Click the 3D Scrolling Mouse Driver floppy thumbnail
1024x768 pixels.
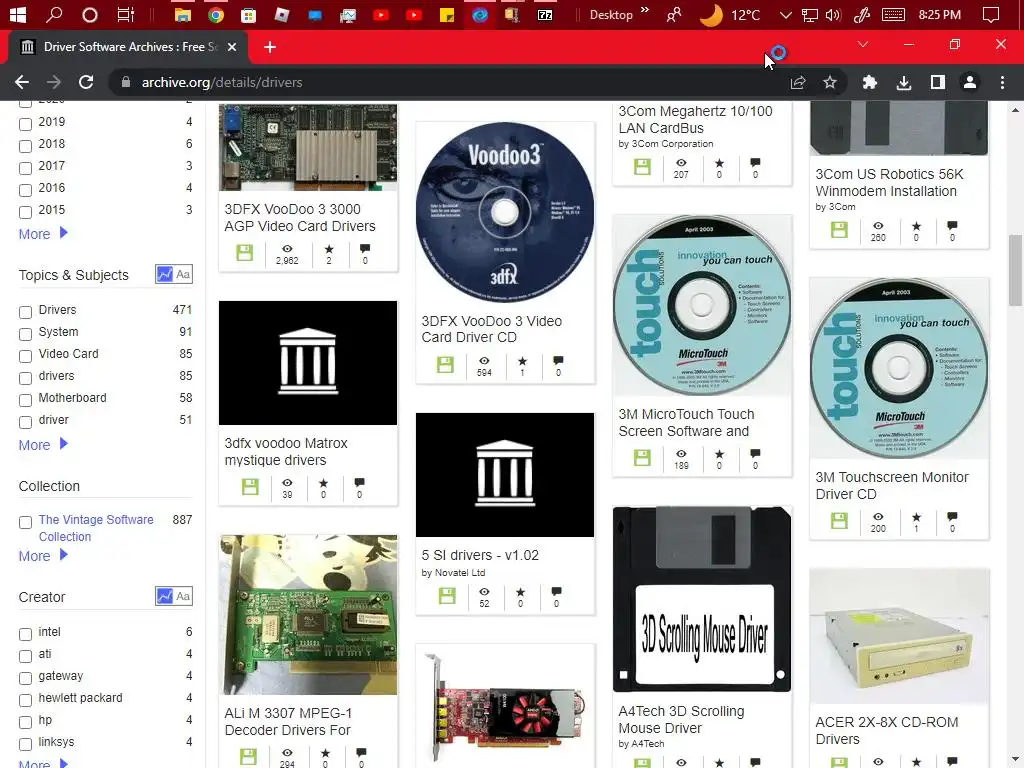701,599
